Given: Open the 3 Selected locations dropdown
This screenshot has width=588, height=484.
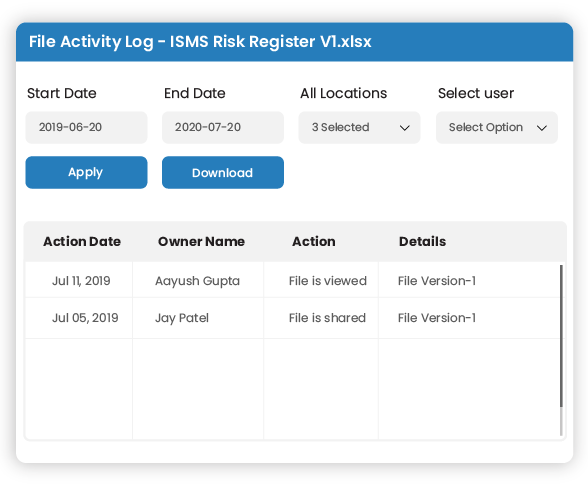Looking at the screenshot, I should click(x=359, y=127).
